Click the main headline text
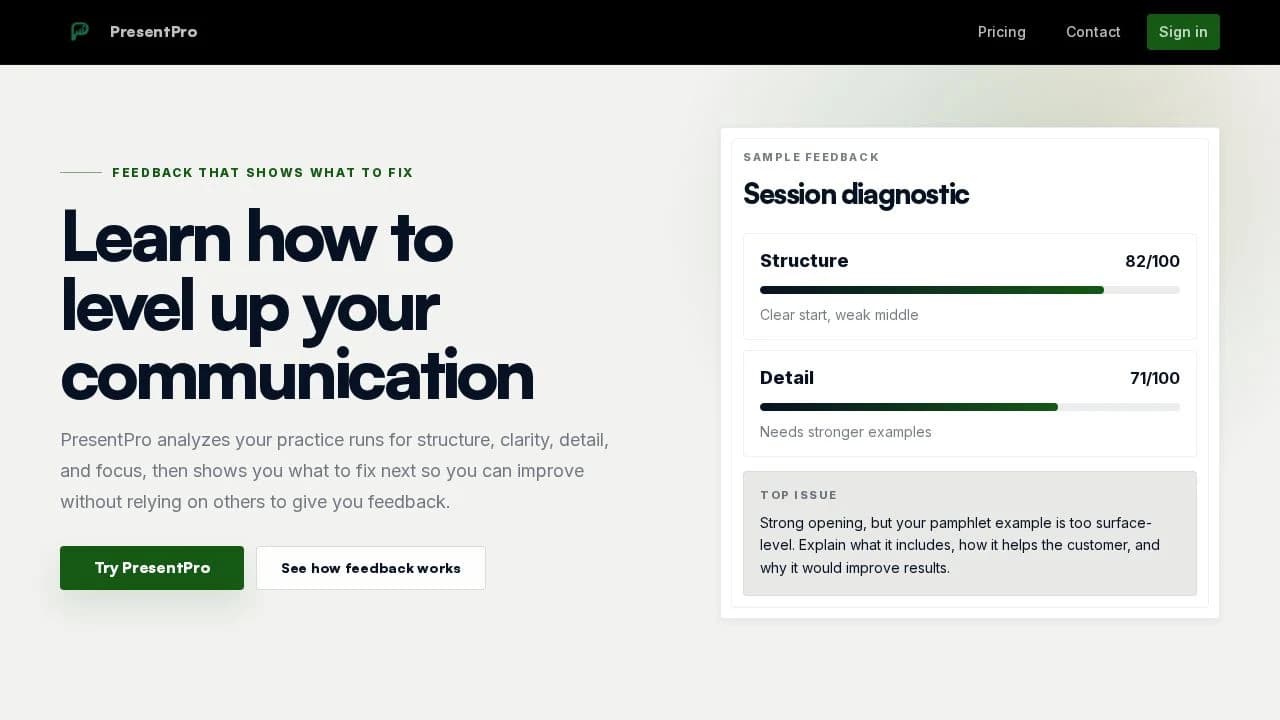Viewport: 1280px width, 720px height. [297, 306]
